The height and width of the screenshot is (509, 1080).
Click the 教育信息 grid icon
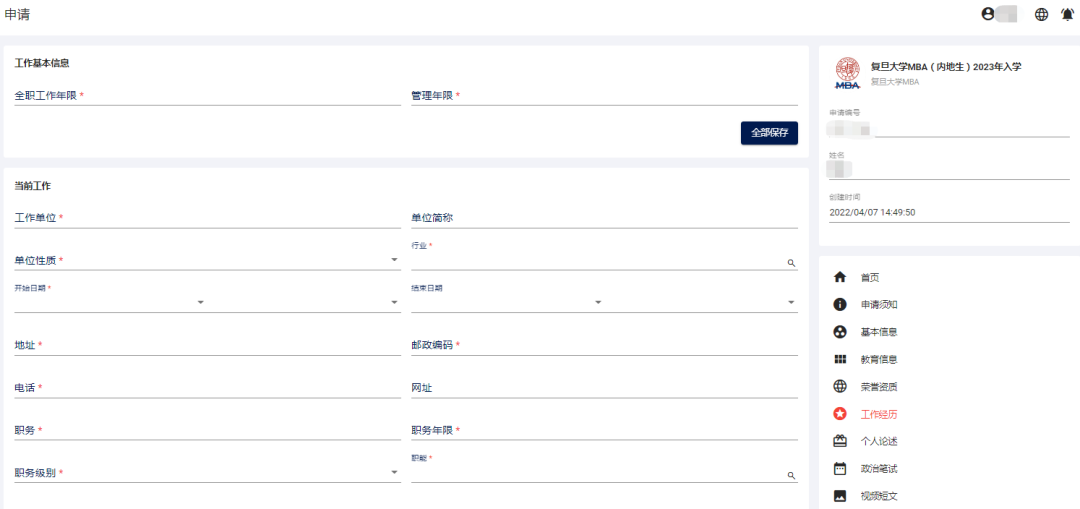[840, 359]
